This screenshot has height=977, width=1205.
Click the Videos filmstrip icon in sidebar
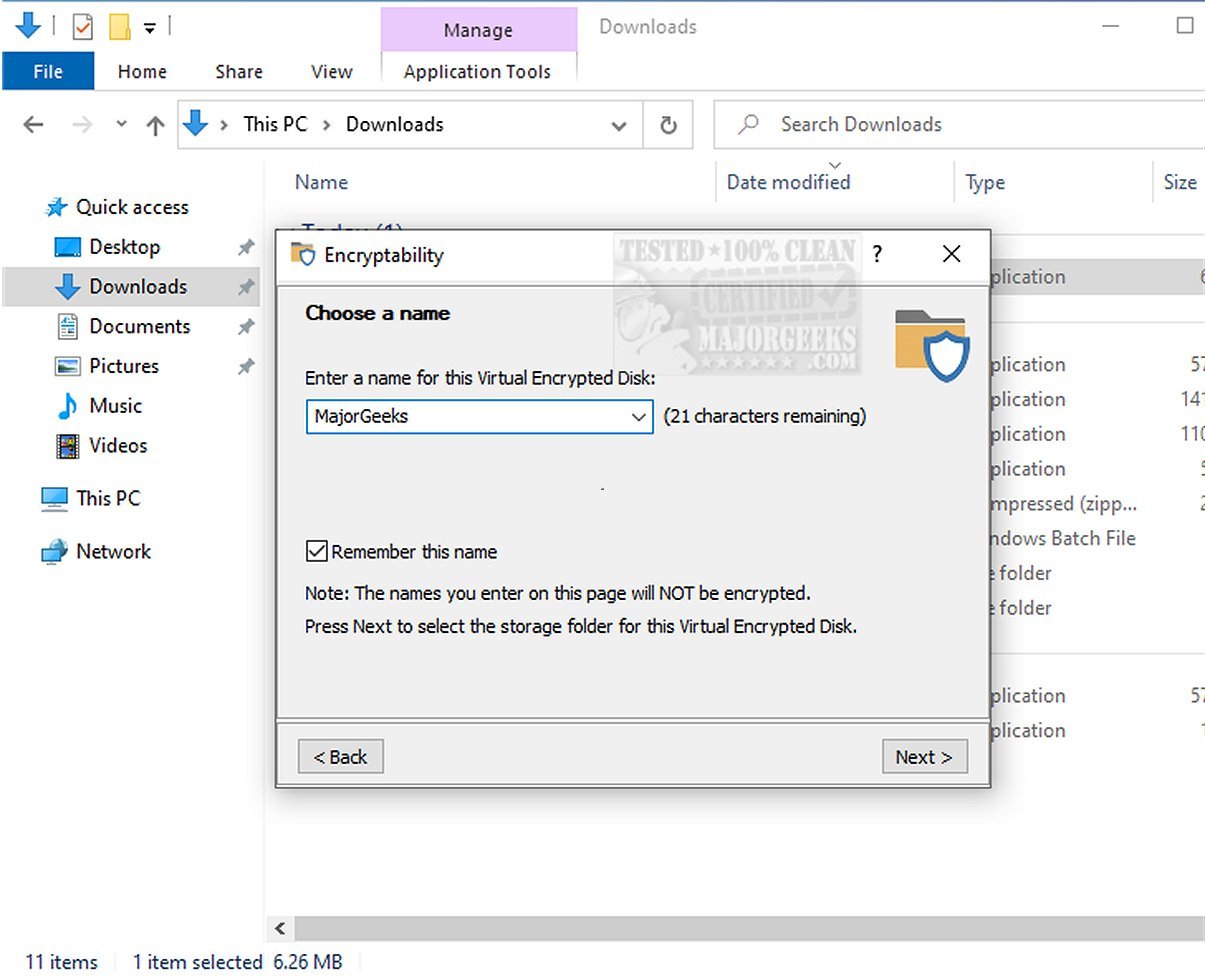point(67,446)
